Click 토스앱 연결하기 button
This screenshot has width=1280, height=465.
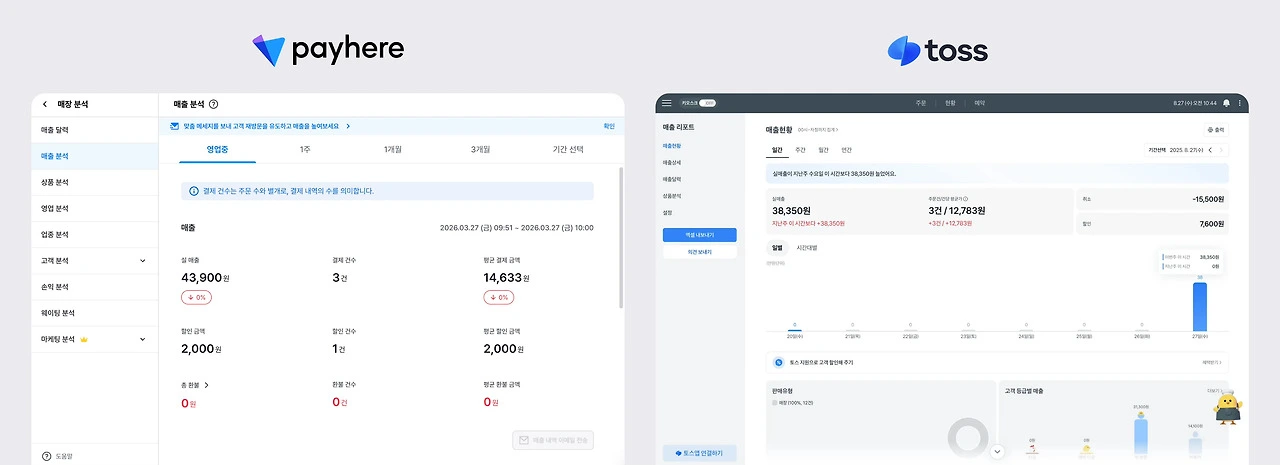699,453
